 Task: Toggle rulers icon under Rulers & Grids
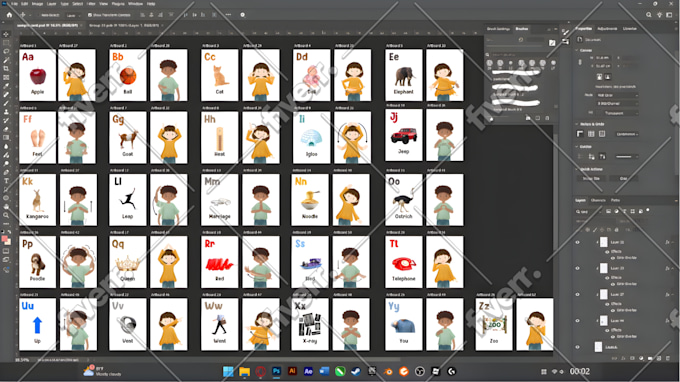pyautogui.click(x=580, y=134)
